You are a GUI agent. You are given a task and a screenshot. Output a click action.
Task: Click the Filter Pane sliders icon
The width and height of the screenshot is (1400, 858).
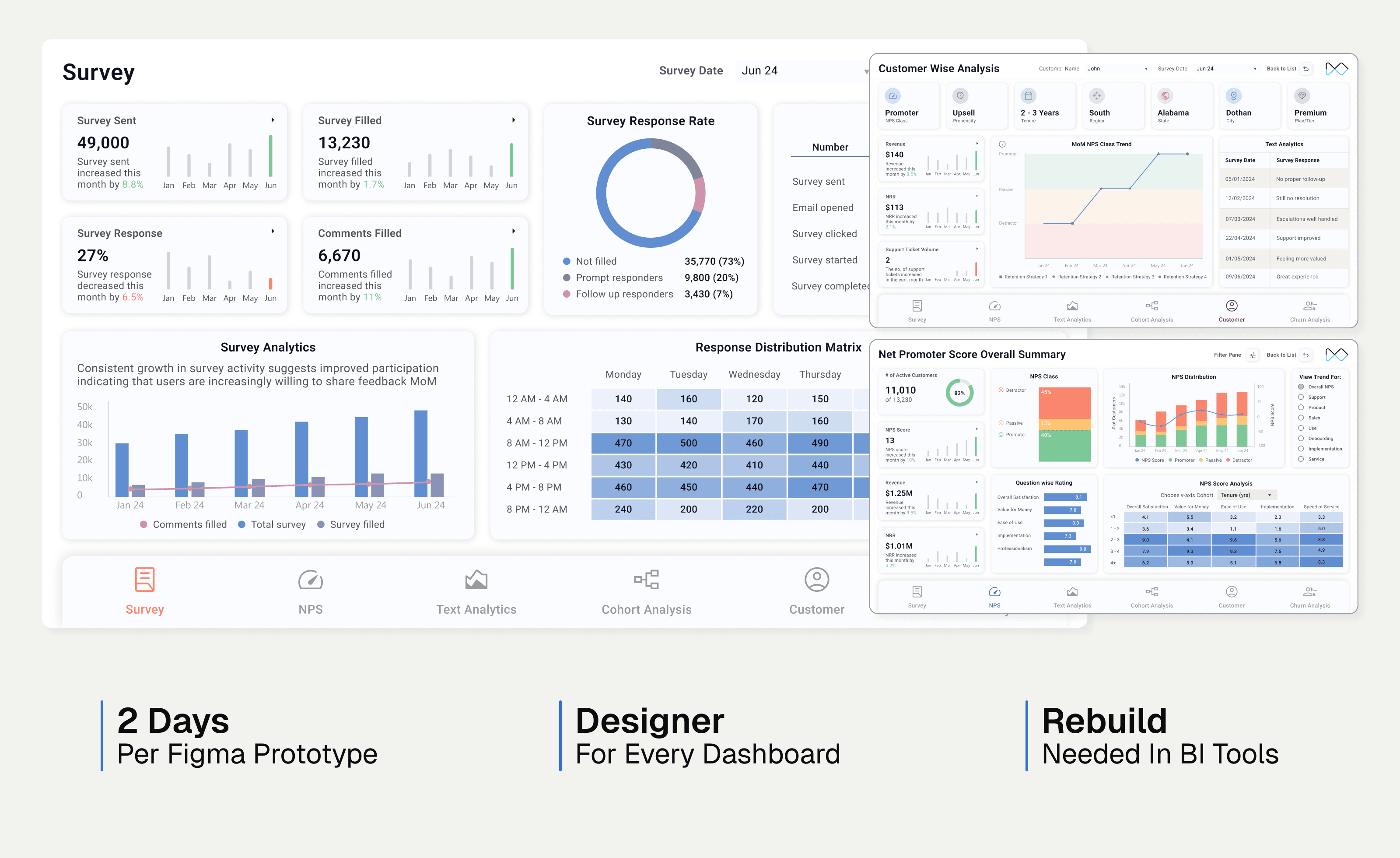(x=1252, y=355)
